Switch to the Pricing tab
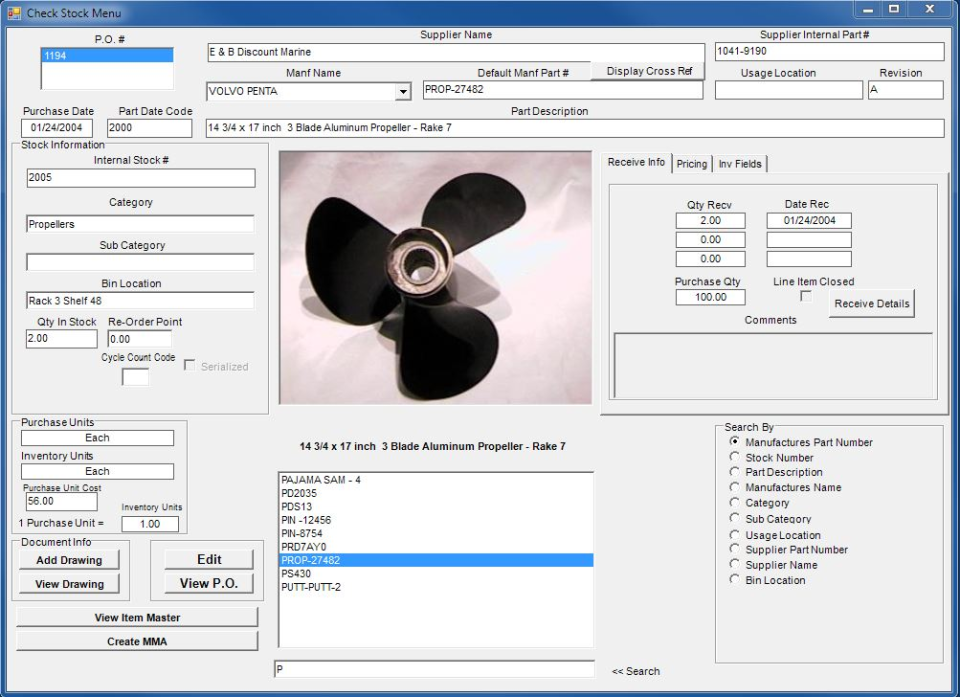 [691, 163]
